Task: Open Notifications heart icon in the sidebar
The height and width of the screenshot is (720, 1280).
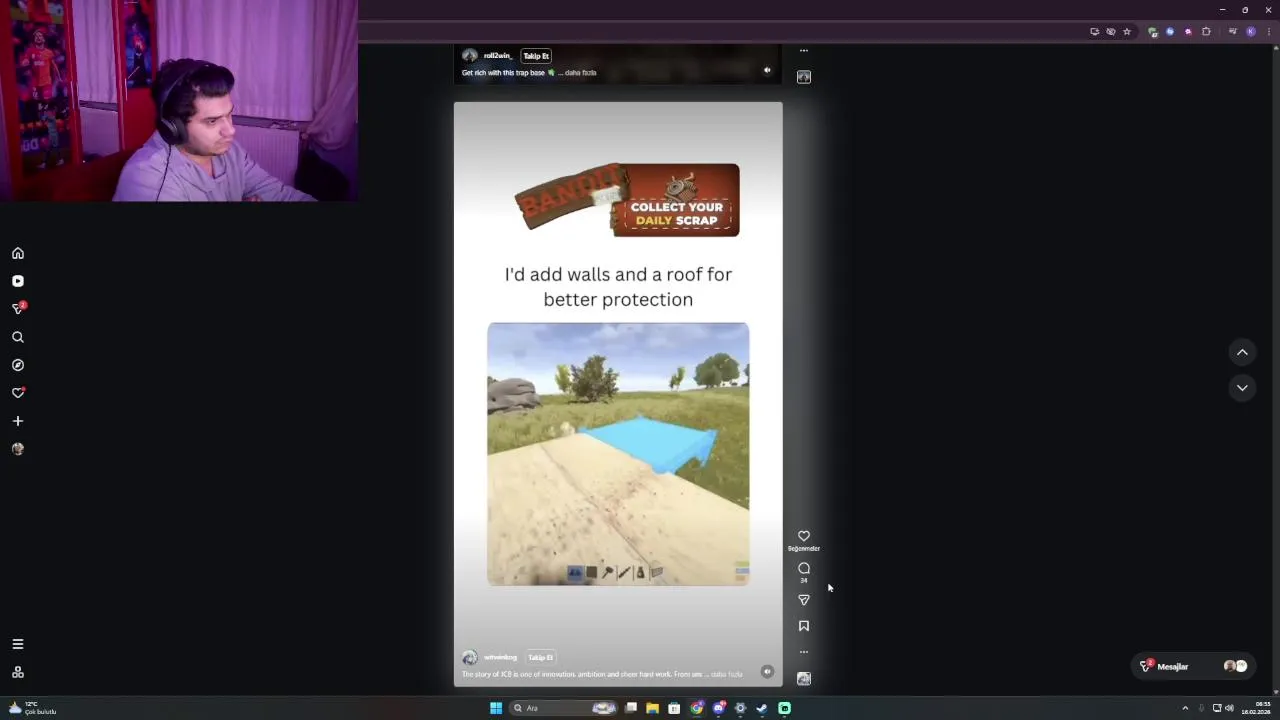Action: pos(18,393)
